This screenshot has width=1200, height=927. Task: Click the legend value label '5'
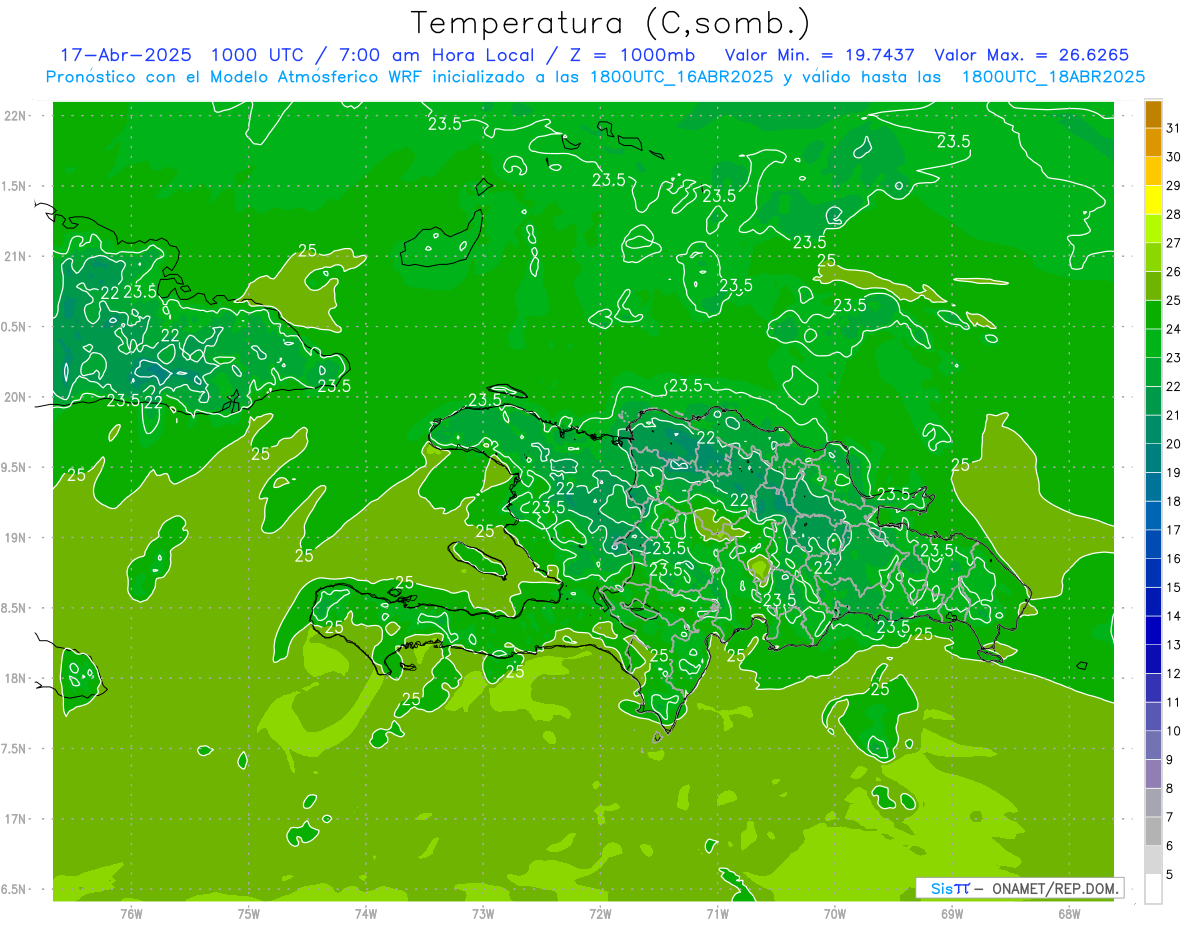[x=1170, y=875]
